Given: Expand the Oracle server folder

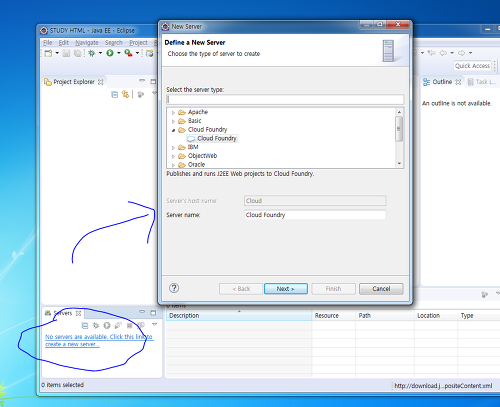Looking at the screenshot, I should tap(173, 165).
